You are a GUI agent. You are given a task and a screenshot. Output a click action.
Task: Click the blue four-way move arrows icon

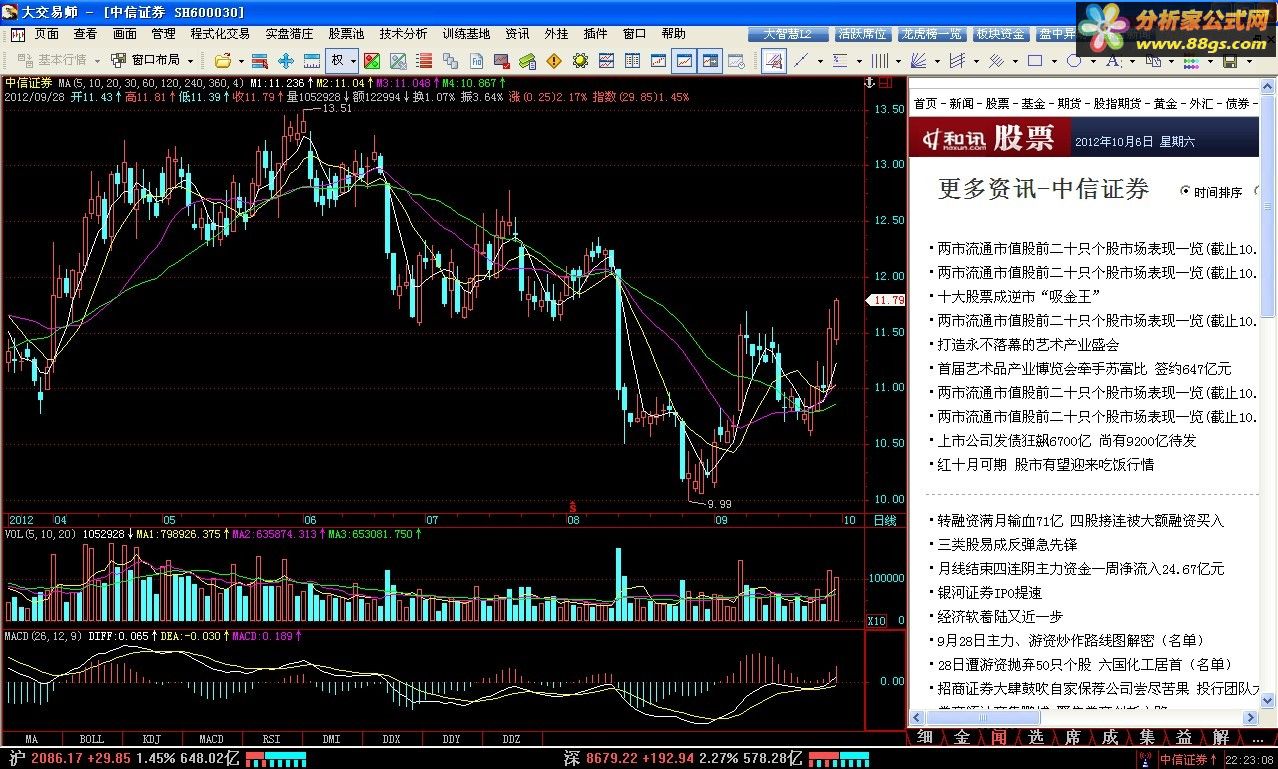click(286, 60)
